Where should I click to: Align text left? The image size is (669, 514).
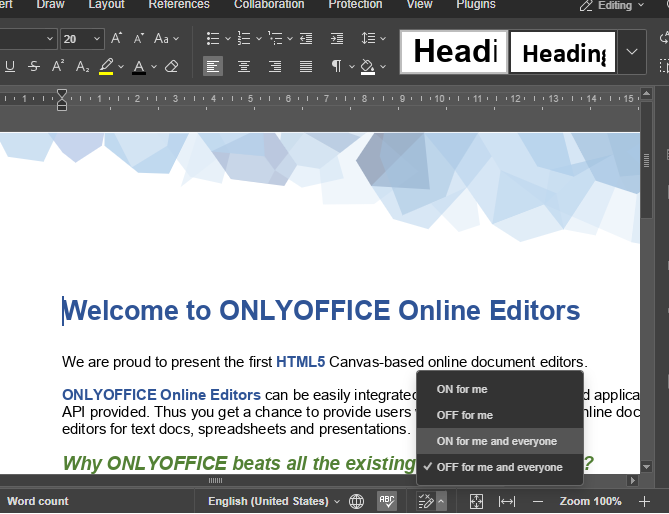pos(213,67)
